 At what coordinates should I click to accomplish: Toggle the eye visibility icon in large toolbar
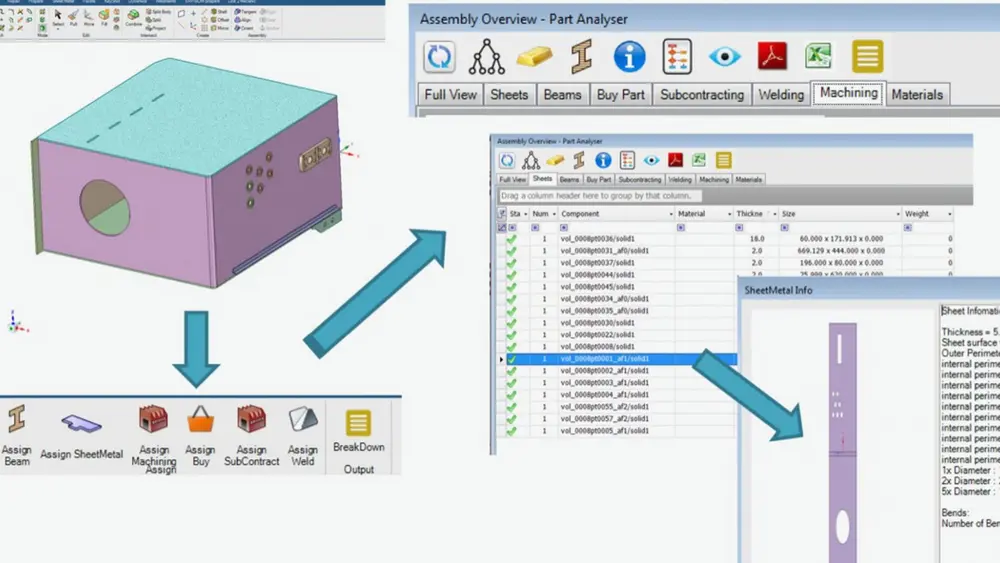(x=724, y=57)
